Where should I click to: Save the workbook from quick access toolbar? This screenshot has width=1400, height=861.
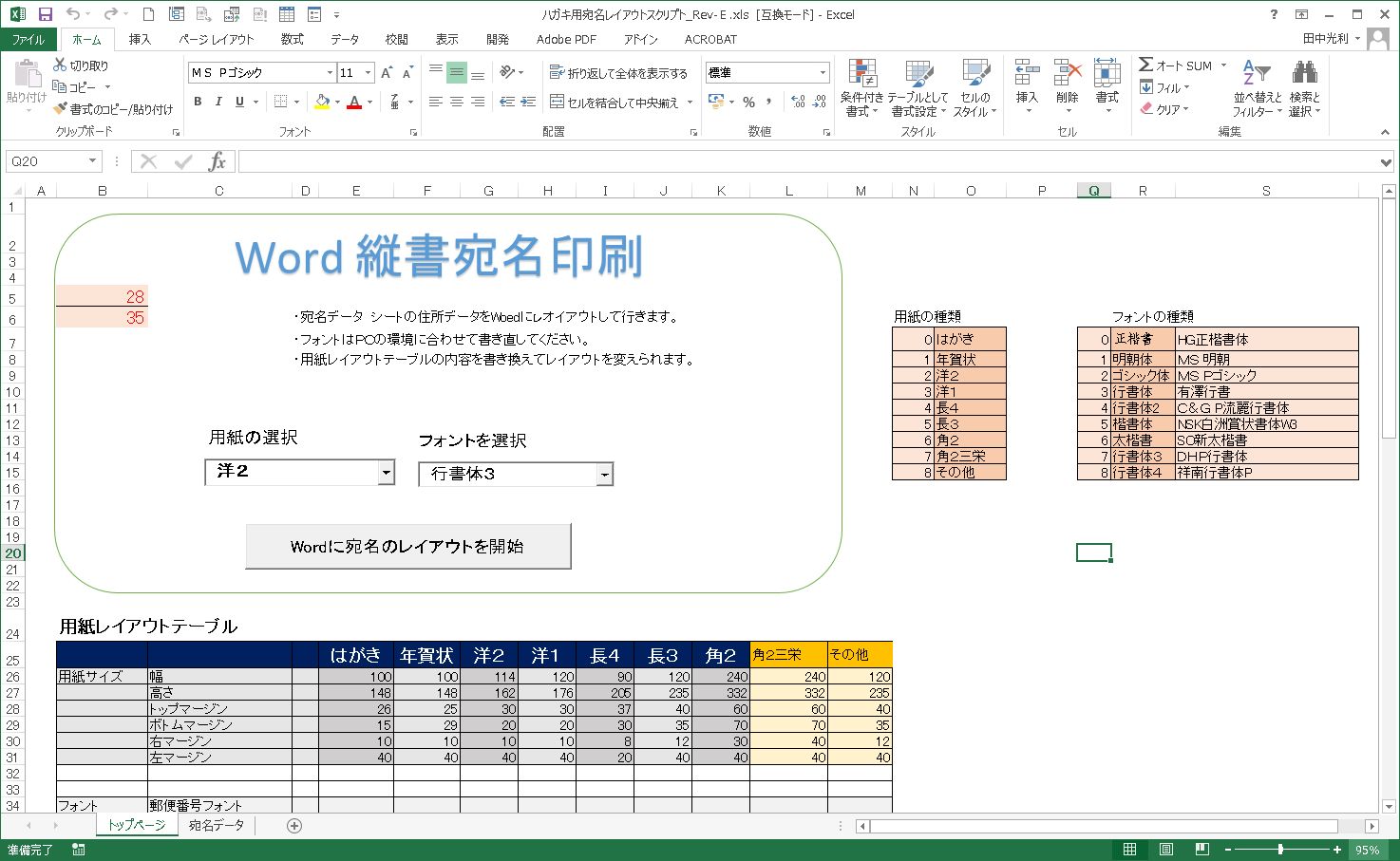tap(45, 14)
